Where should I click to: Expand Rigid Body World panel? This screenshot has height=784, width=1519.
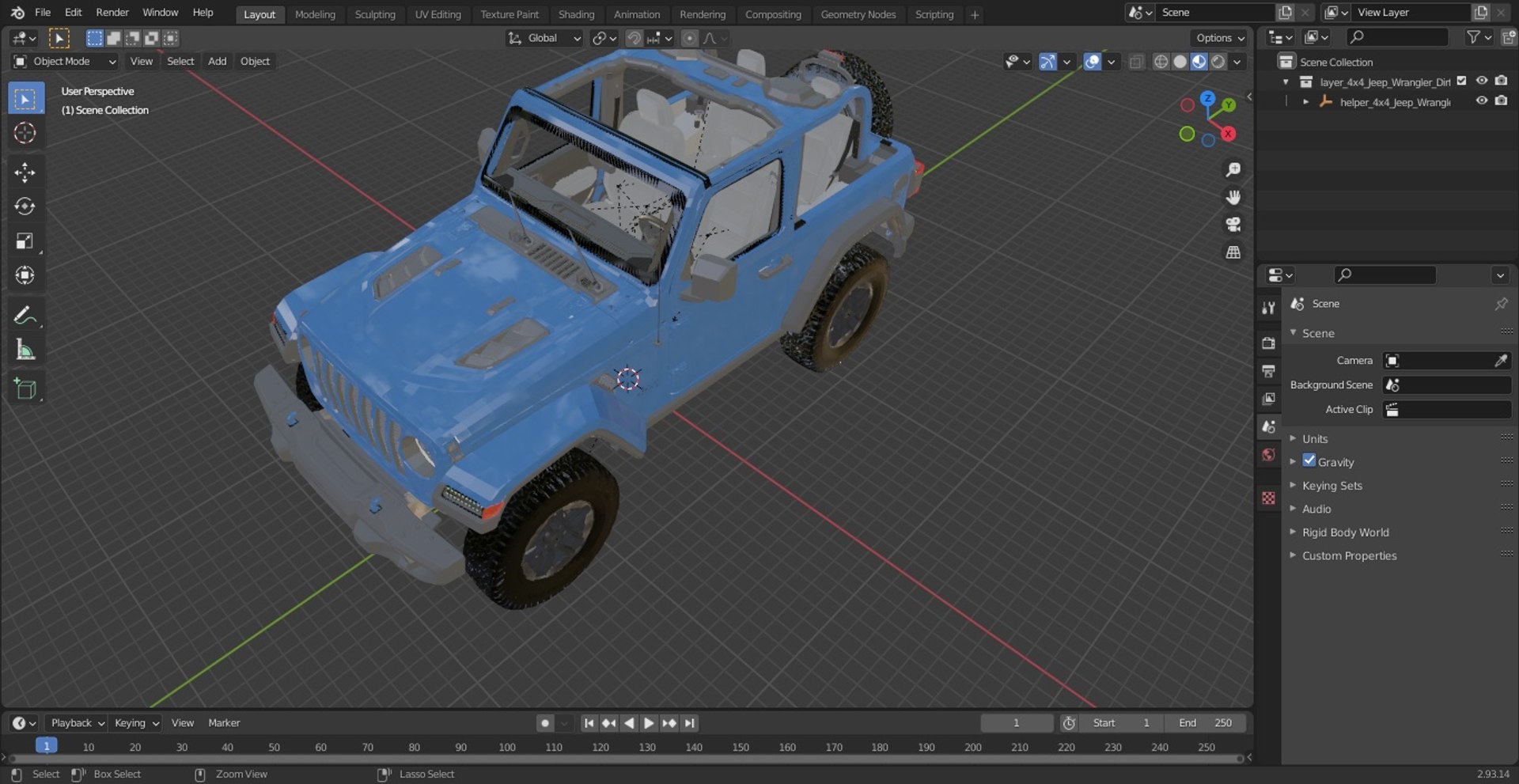[1345, 532]
